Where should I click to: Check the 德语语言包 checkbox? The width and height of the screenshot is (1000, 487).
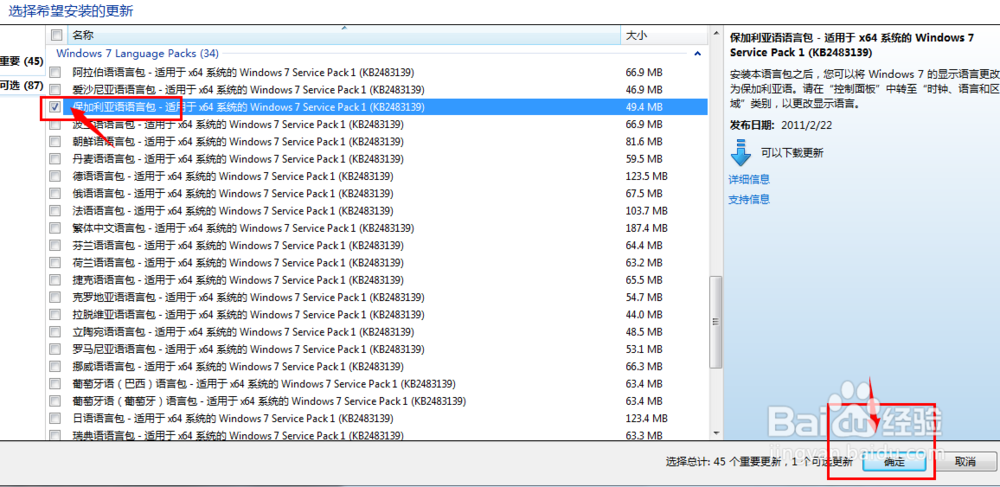pos(56,176)
